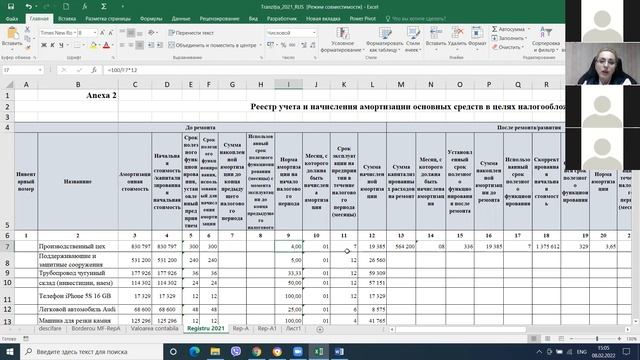Viewport: 640px width, 360px height.
Task: Switch to the Valoarea contabila sheet
Action: (x=155, y=329)
